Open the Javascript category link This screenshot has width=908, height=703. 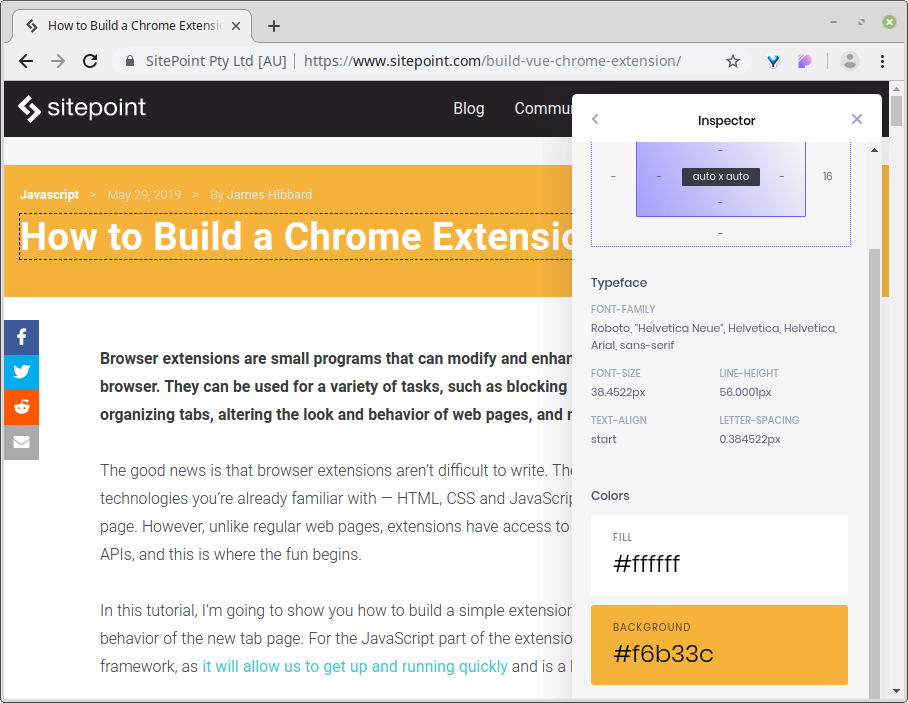49,195
